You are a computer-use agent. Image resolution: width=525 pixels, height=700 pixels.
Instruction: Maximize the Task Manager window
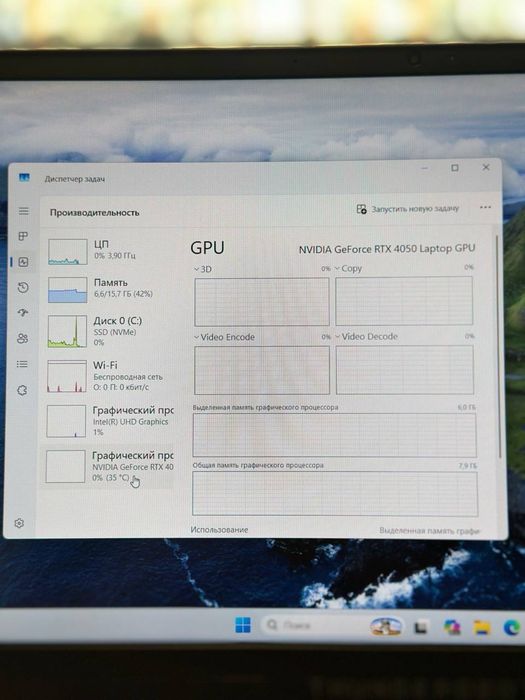455,168
